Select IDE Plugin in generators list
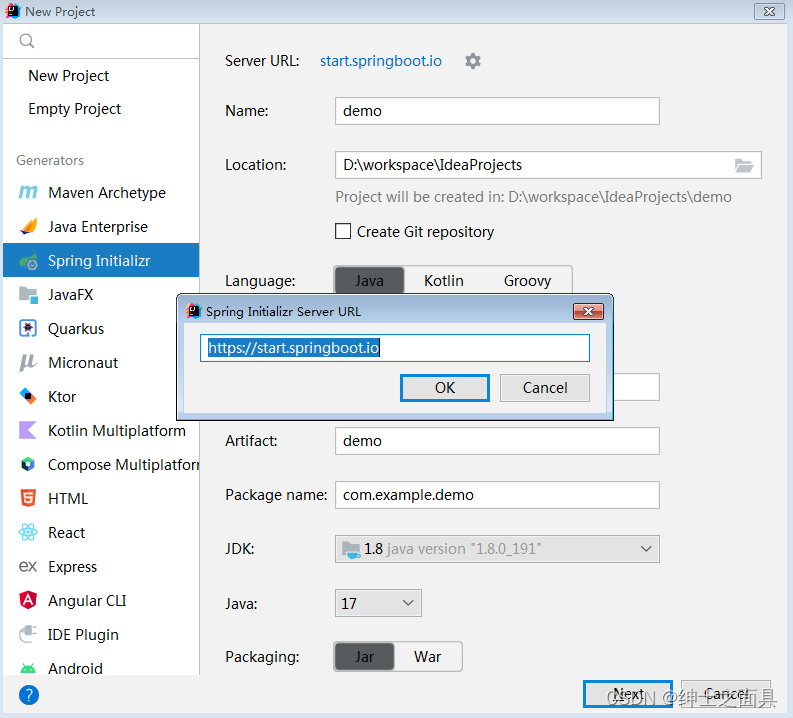Image resolution: width=793 pixels, height=718 pixels. click(101, 634)
